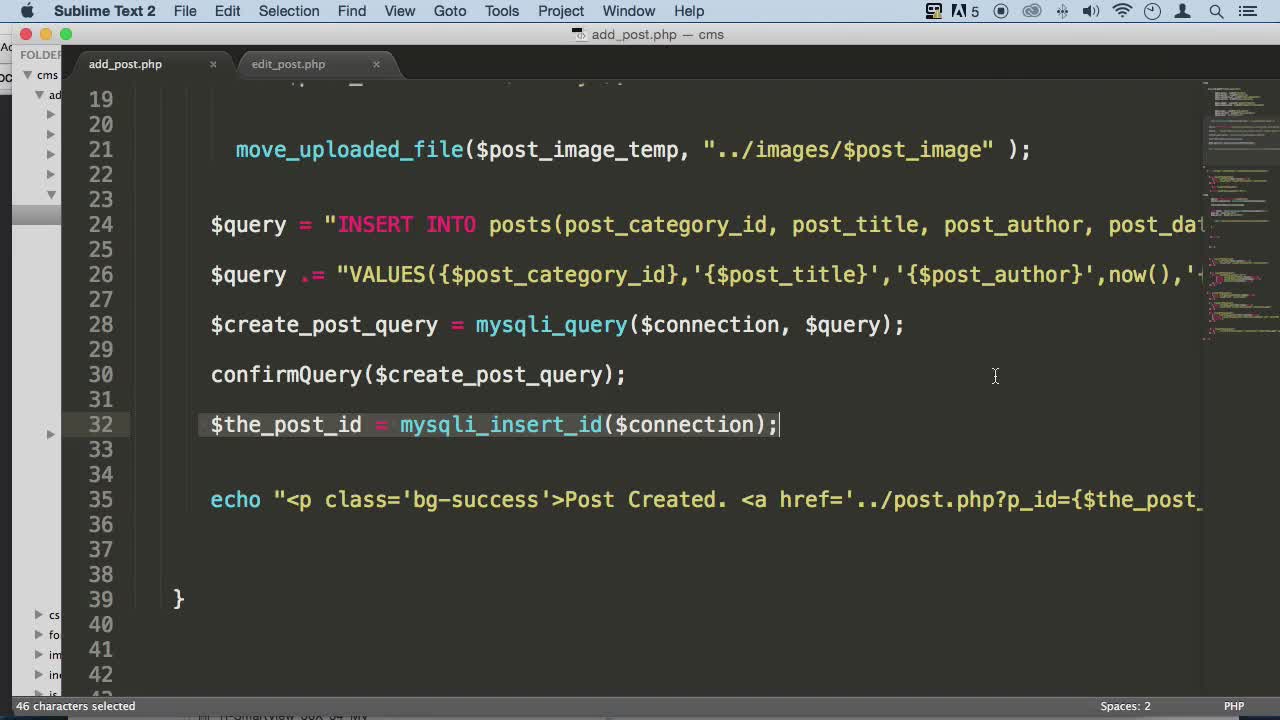Click the minimap on the right edge
Image resolution: width=1280 pixels, height=720 pixels.
click(1240, 210)
